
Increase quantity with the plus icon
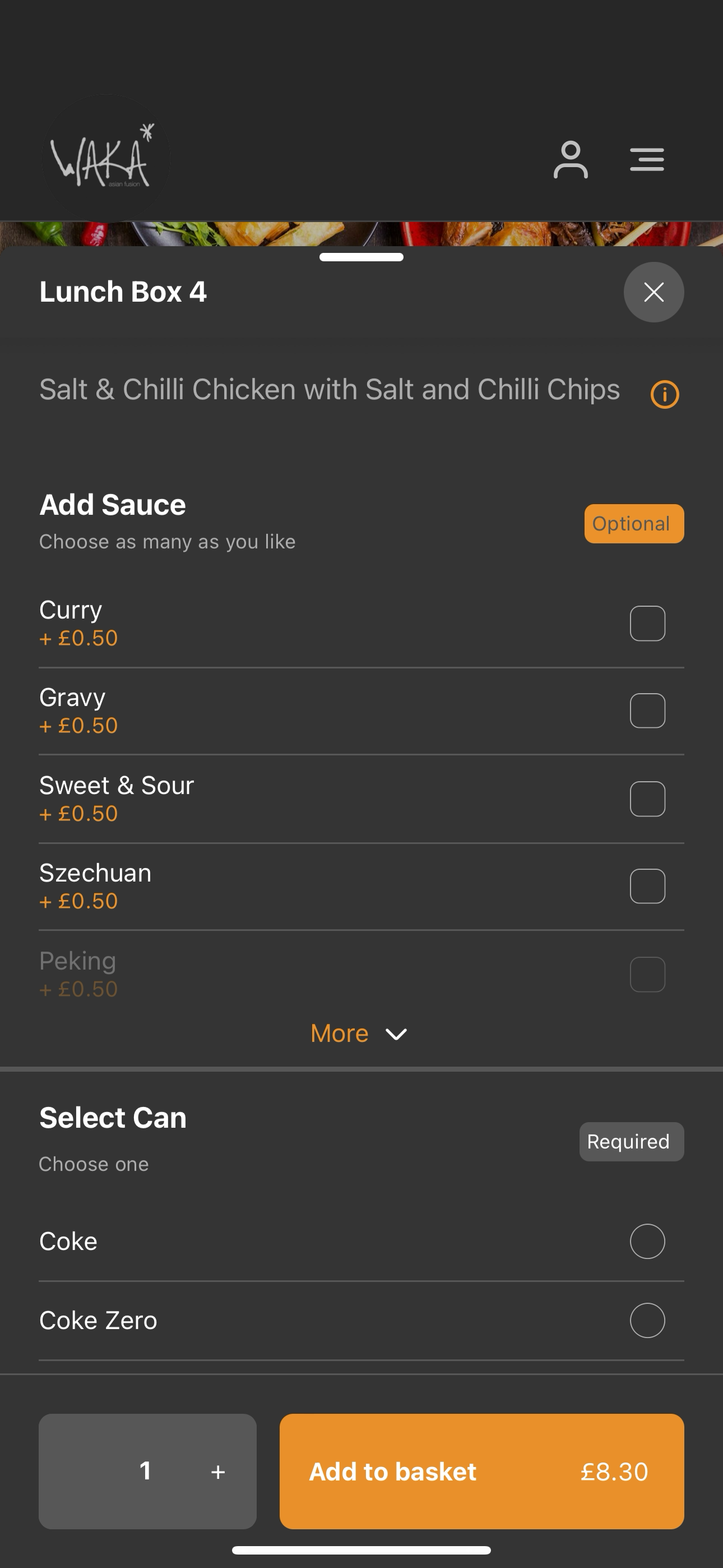point(218,1471)
